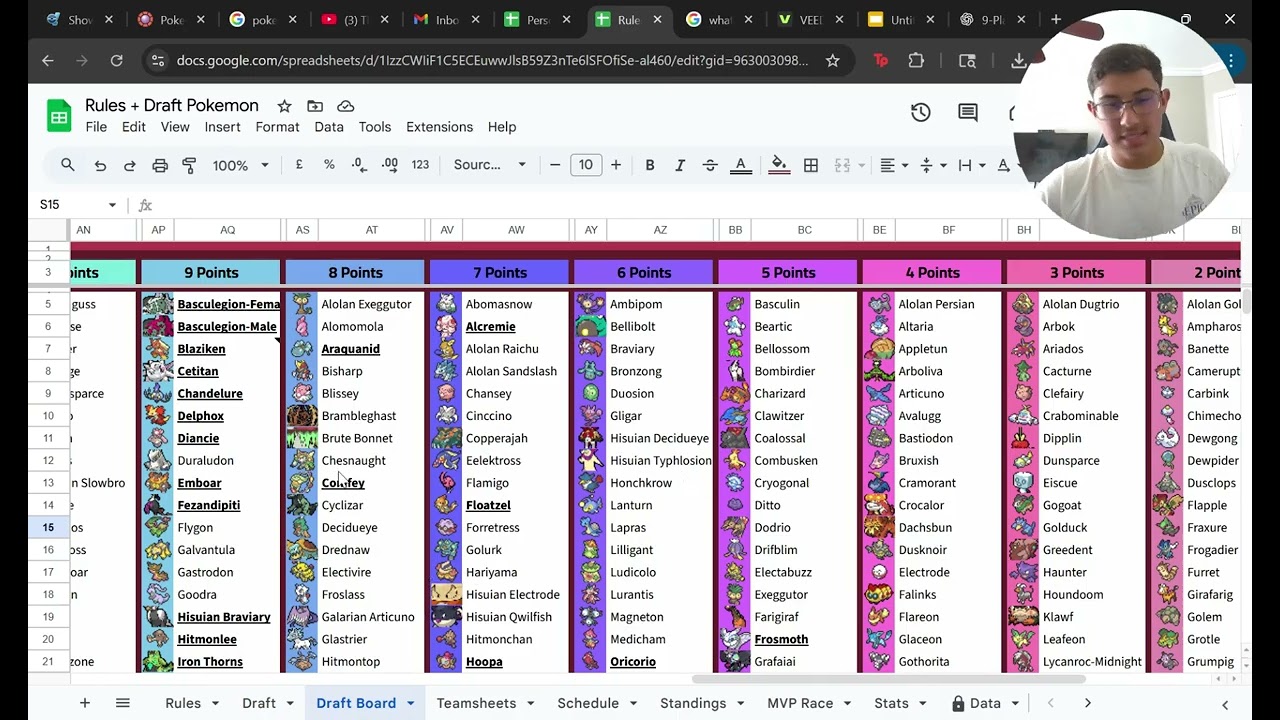This screenshot has height=720, width=1280.
Task: Click the move to folder icon
Action: click(x=315, y=106)
